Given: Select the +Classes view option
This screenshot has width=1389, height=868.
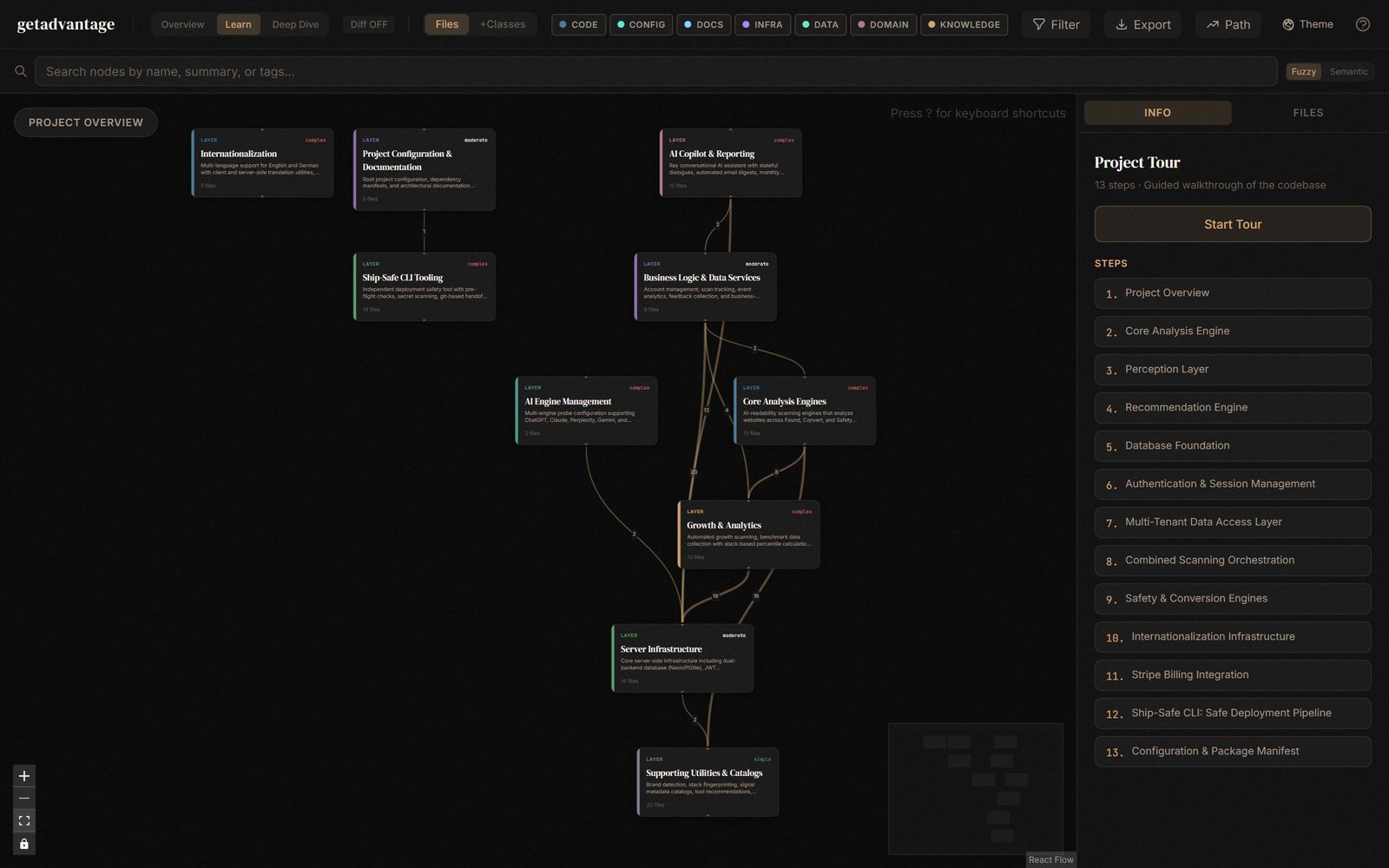Looking at the screenshot, I should [503, 24].
